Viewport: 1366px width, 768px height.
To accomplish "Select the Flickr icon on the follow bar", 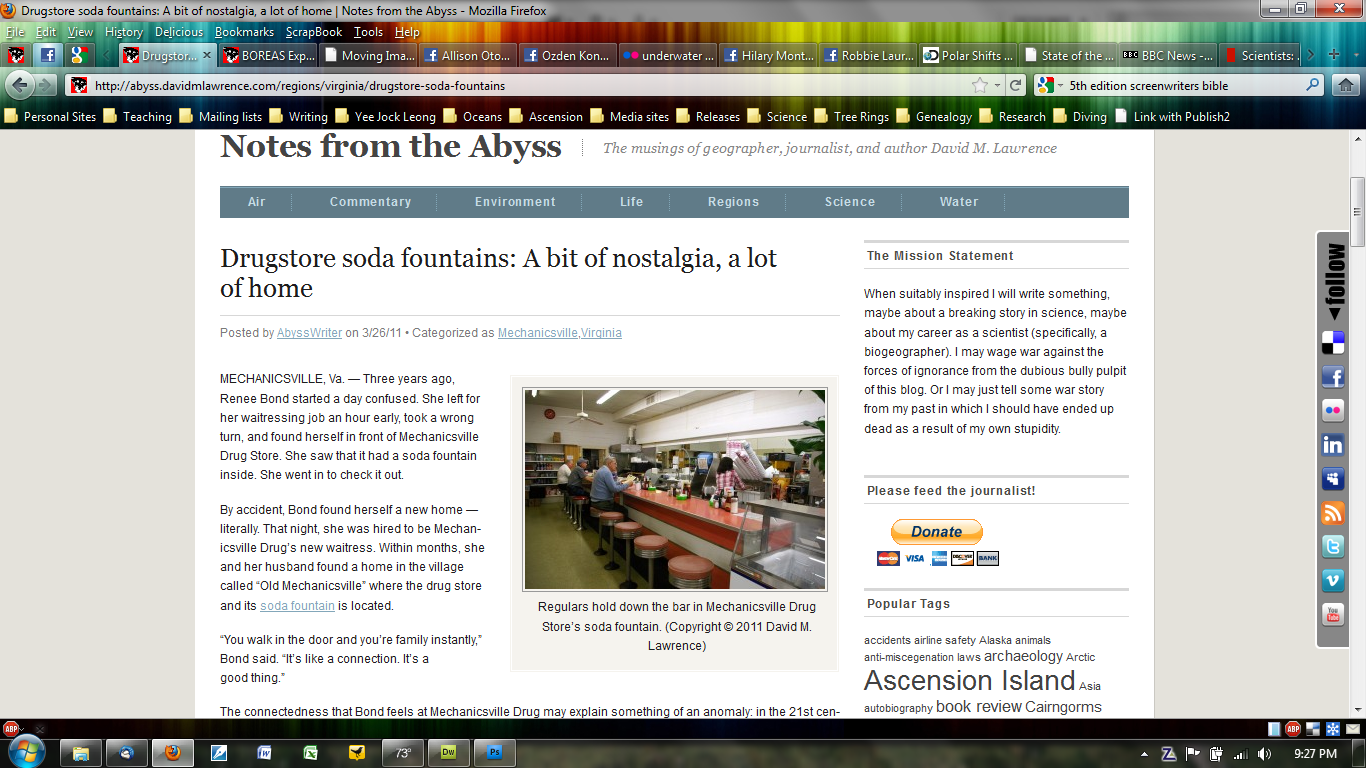I will tap(1332, 411).
